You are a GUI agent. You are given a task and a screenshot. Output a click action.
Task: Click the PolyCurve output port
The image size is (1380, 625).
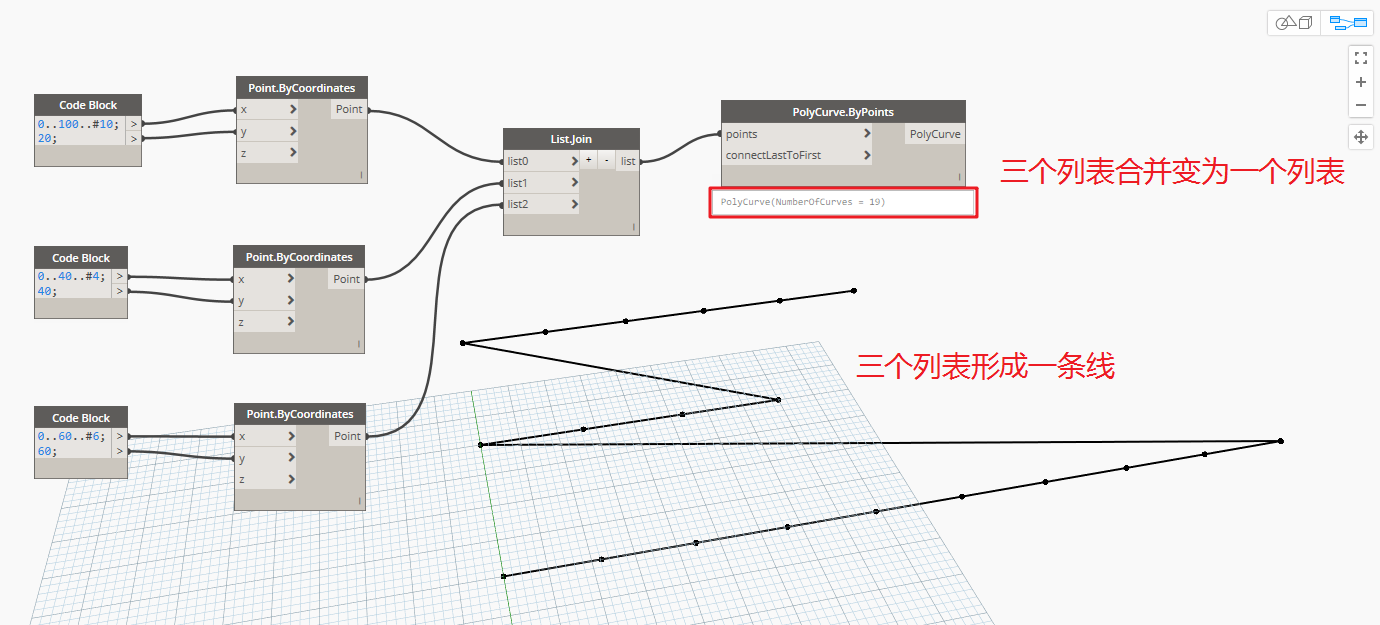pos(935,134)
